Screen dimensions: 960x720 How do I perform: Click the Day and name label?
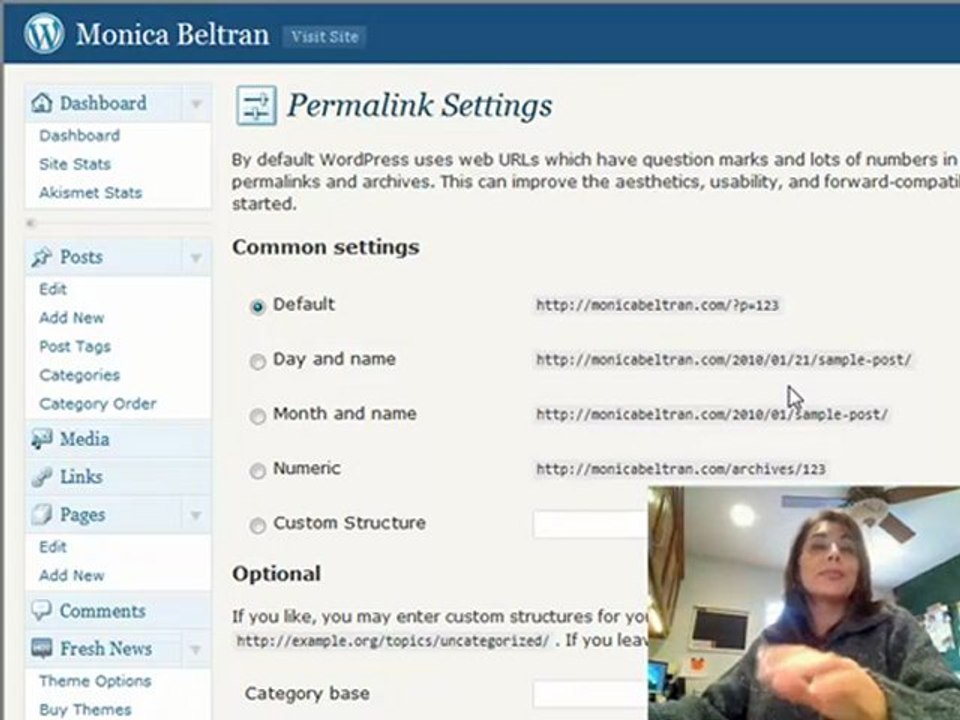[334, 359]
